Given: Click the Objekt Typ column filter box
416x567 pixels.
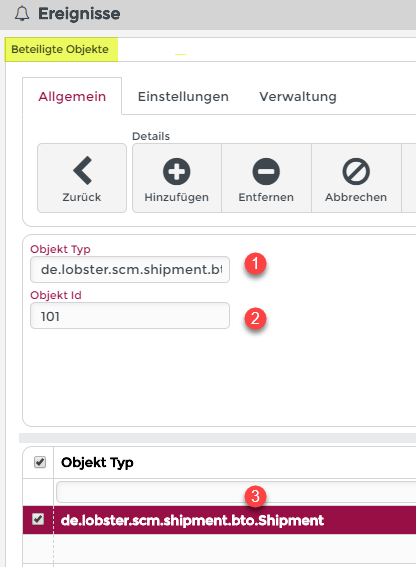Looking at the screenshot, I should 236,492.
